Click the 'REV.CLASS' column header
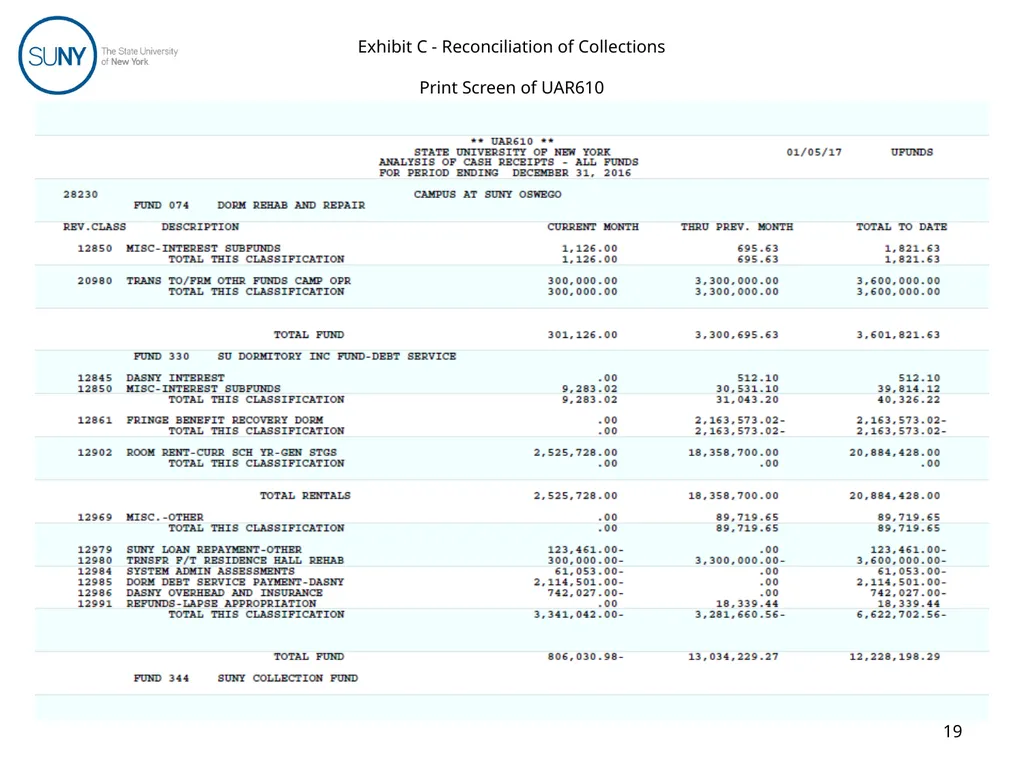The image size is (1024, 768). tap(94, 227)
